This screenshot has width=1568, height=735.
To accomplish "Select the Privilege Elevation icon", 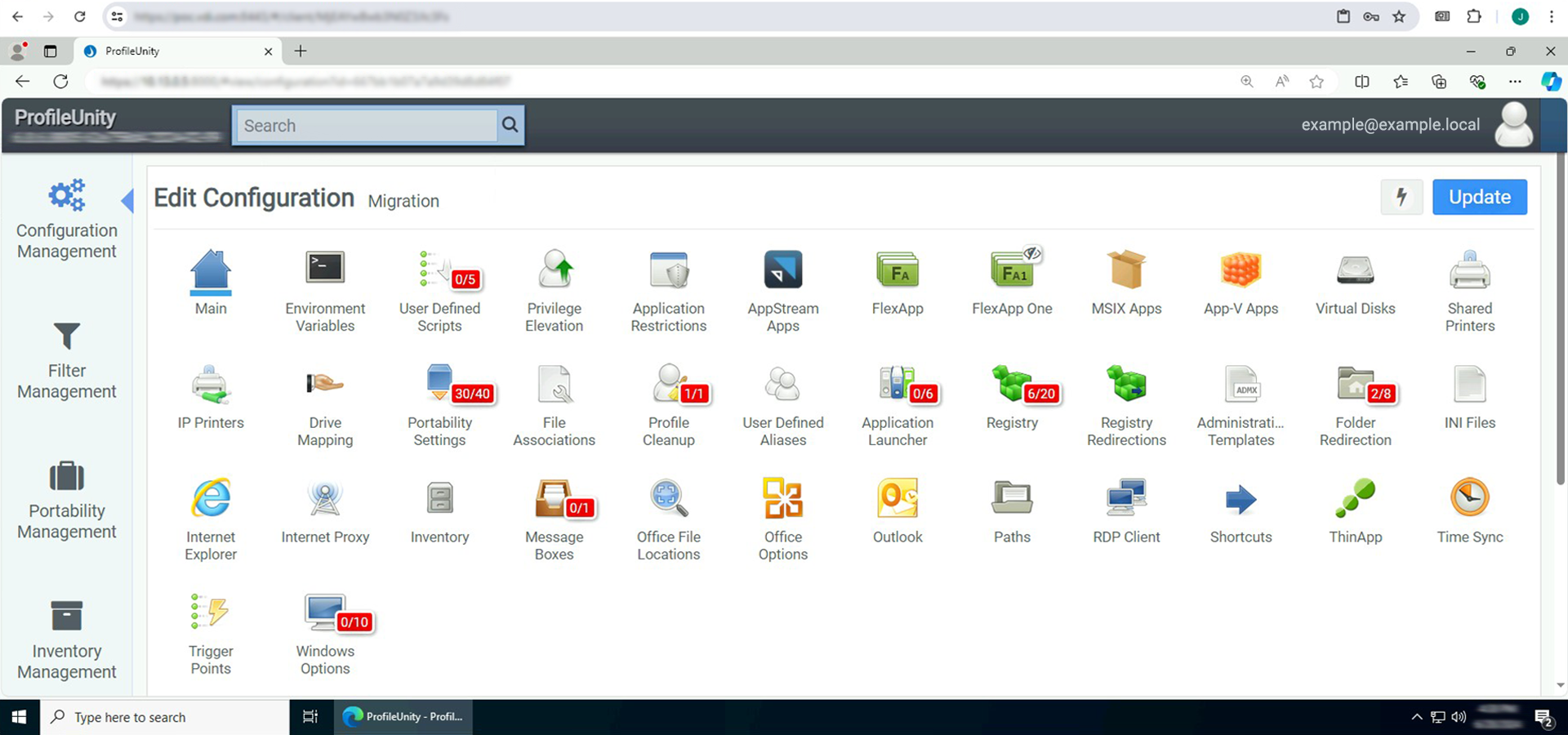I will pos(555,271).
